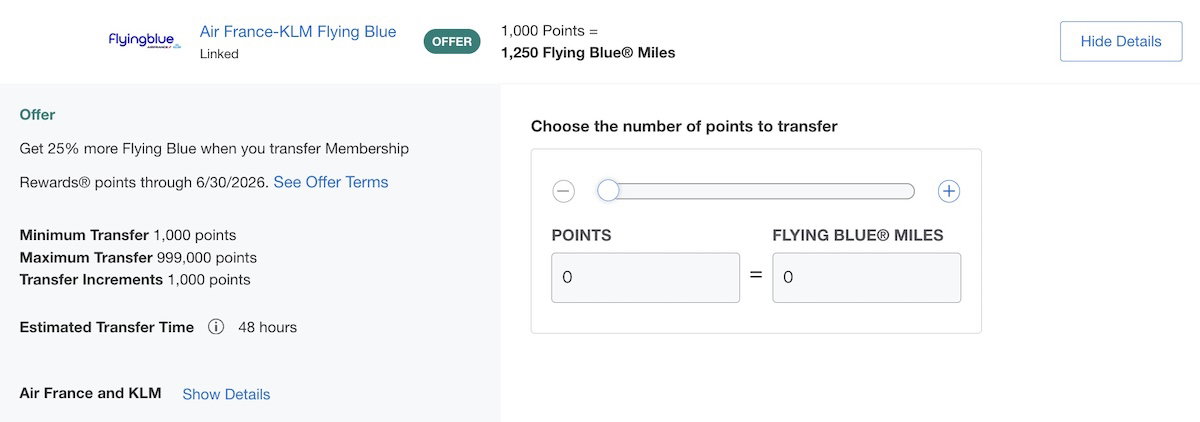The image size is (1200, 422).
Task: Click the Minimum Transfer 1,000 points line
Action: [128, 236]
